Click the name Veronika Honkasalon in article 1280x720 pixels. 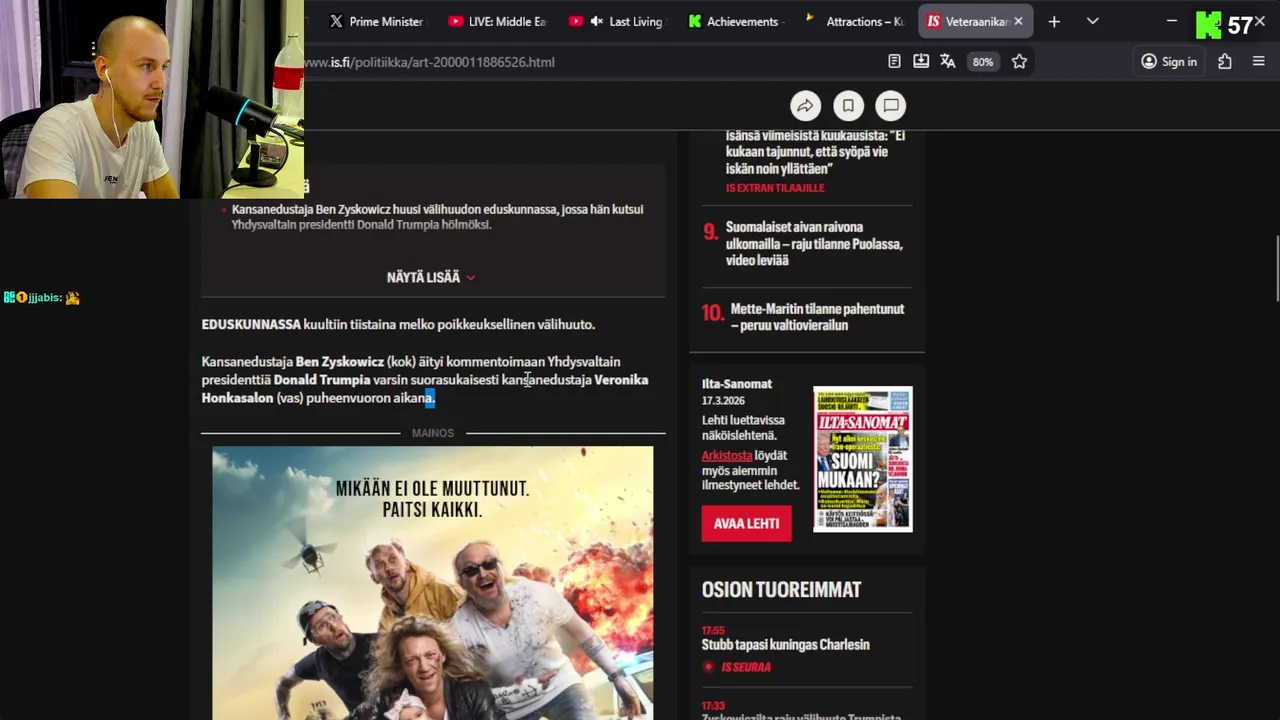[425, 389]
